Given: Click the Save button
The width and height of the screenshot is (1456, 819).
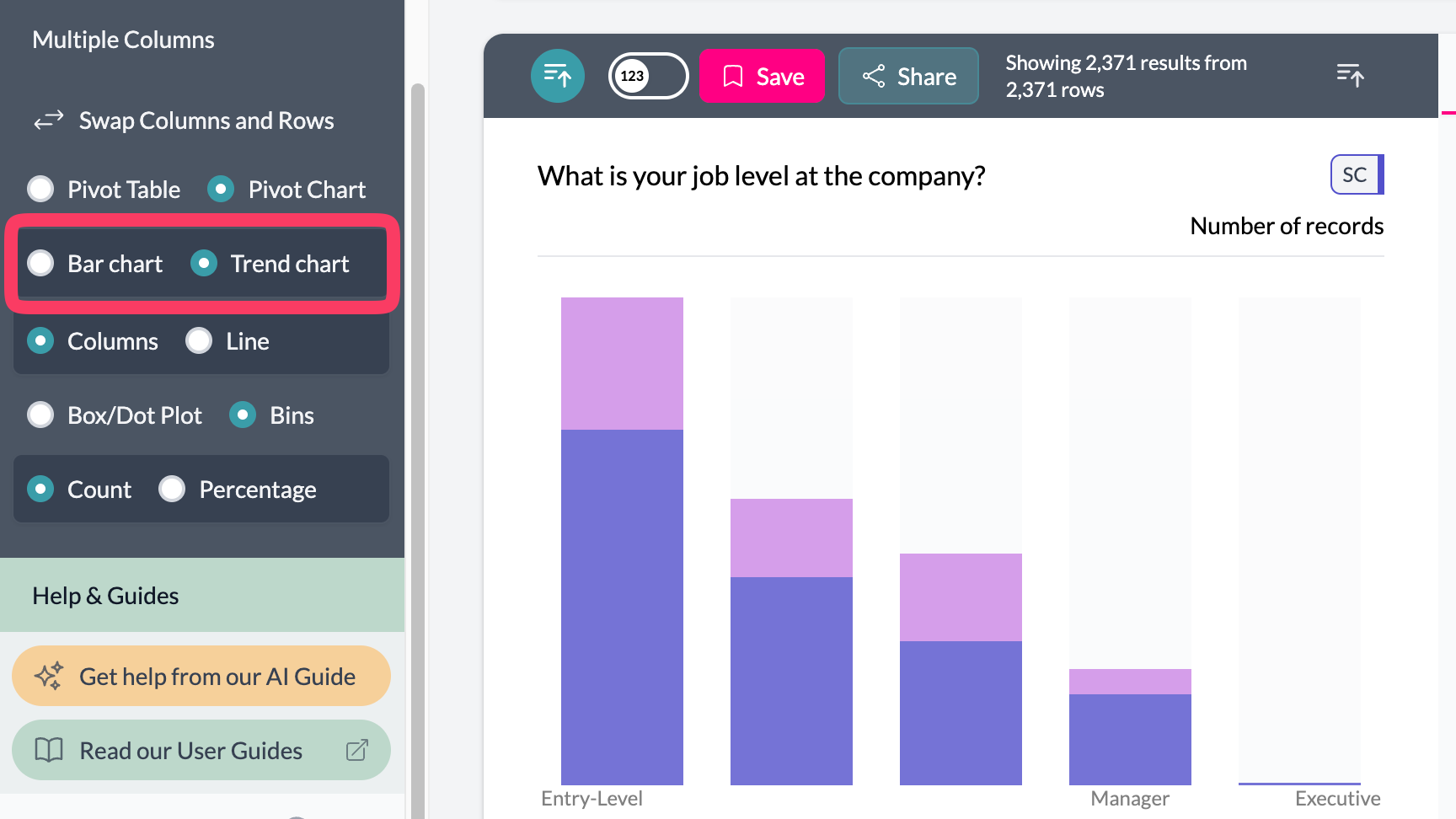Looking at the screenshot, I should (x=762, y=76).
